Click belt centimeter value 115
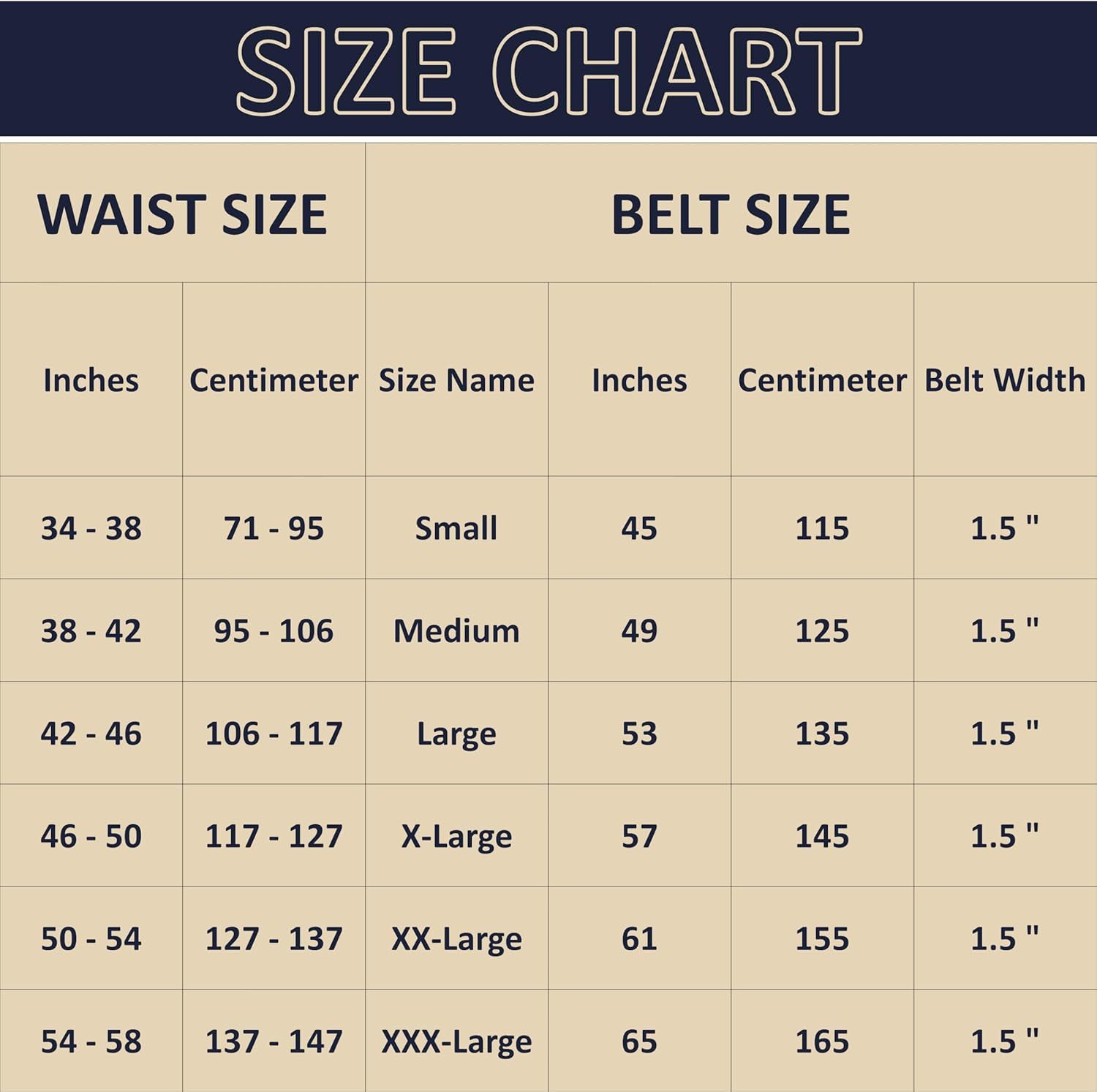 click(x=822, y=528)
